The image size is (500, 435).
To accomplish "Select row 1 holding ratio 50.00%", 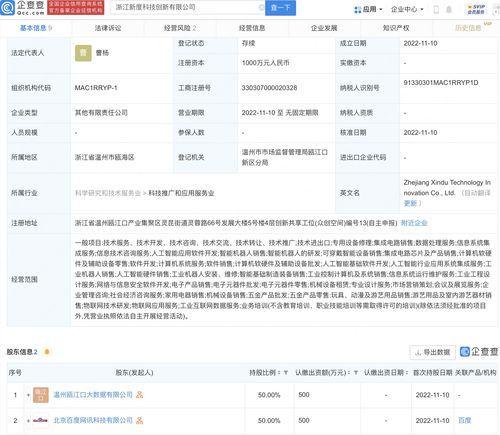I will click(x=269, y=395).
